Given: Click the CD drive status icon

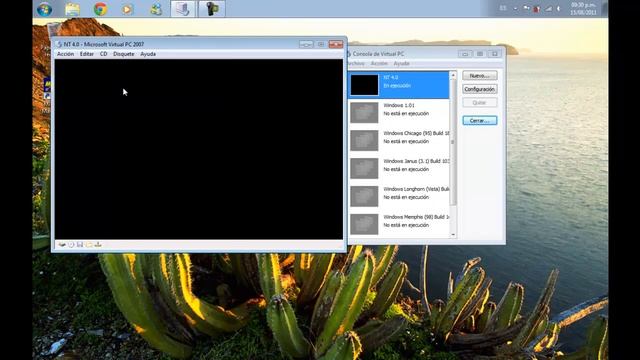Looking at the screenshot, I should tap(71, 244).
